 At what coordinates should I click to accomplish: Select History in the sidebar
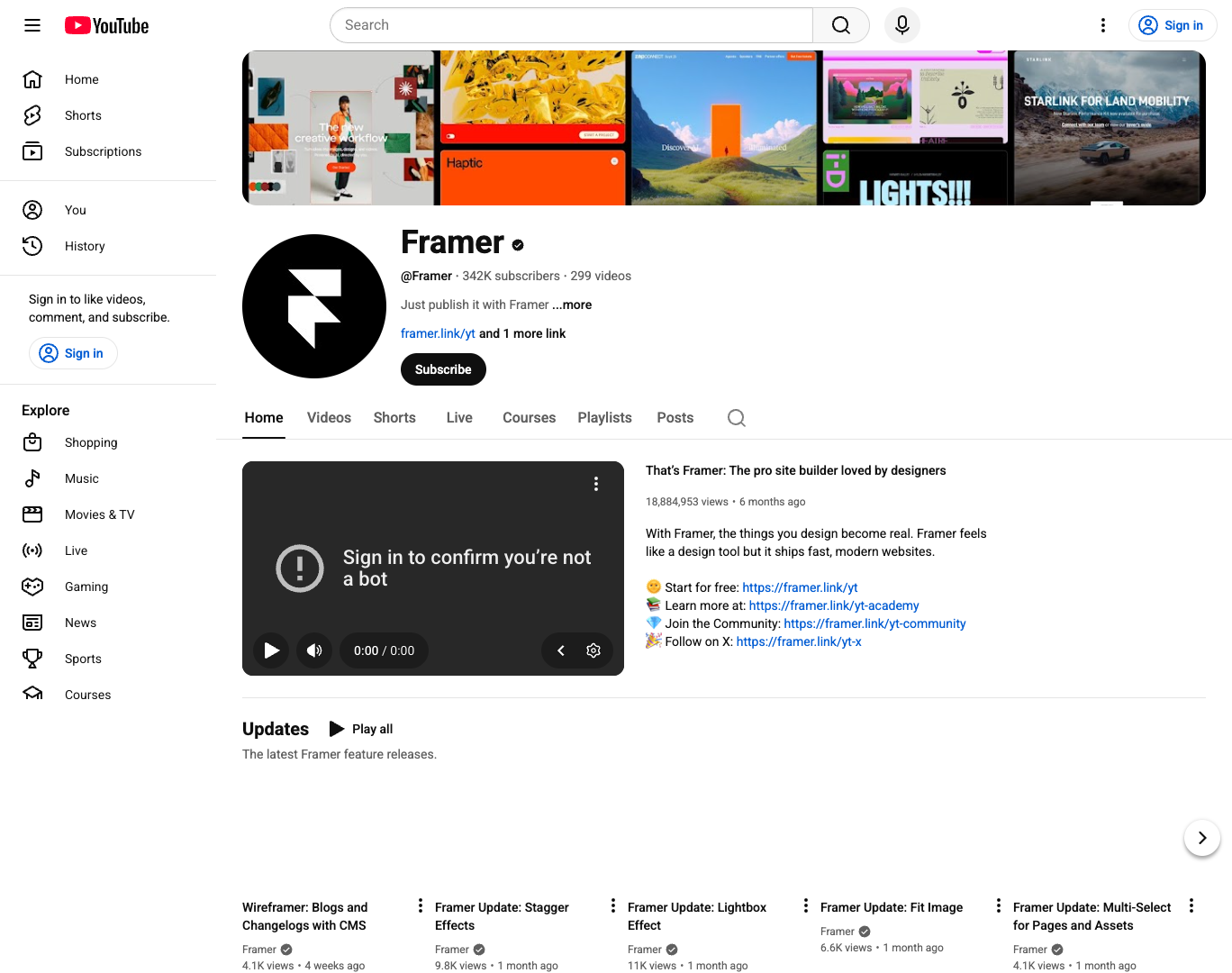[x=85, y=246]
